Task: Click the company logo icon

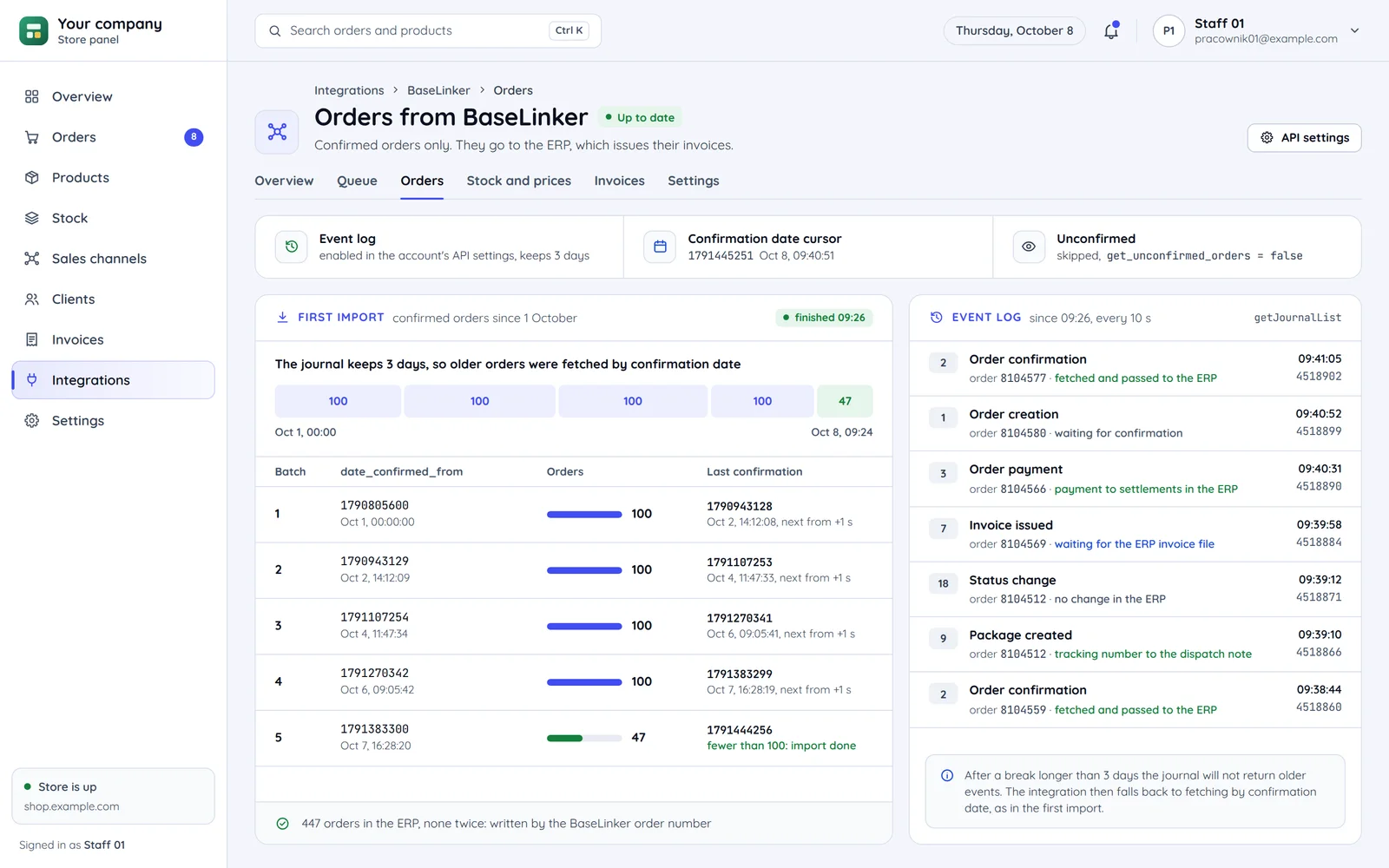Action: (x=34, y=31)
